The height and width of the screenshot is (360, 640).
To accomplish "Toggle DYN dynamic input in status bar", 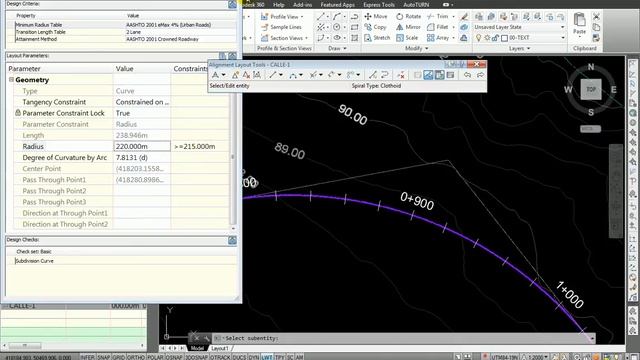I will point(254,357).
